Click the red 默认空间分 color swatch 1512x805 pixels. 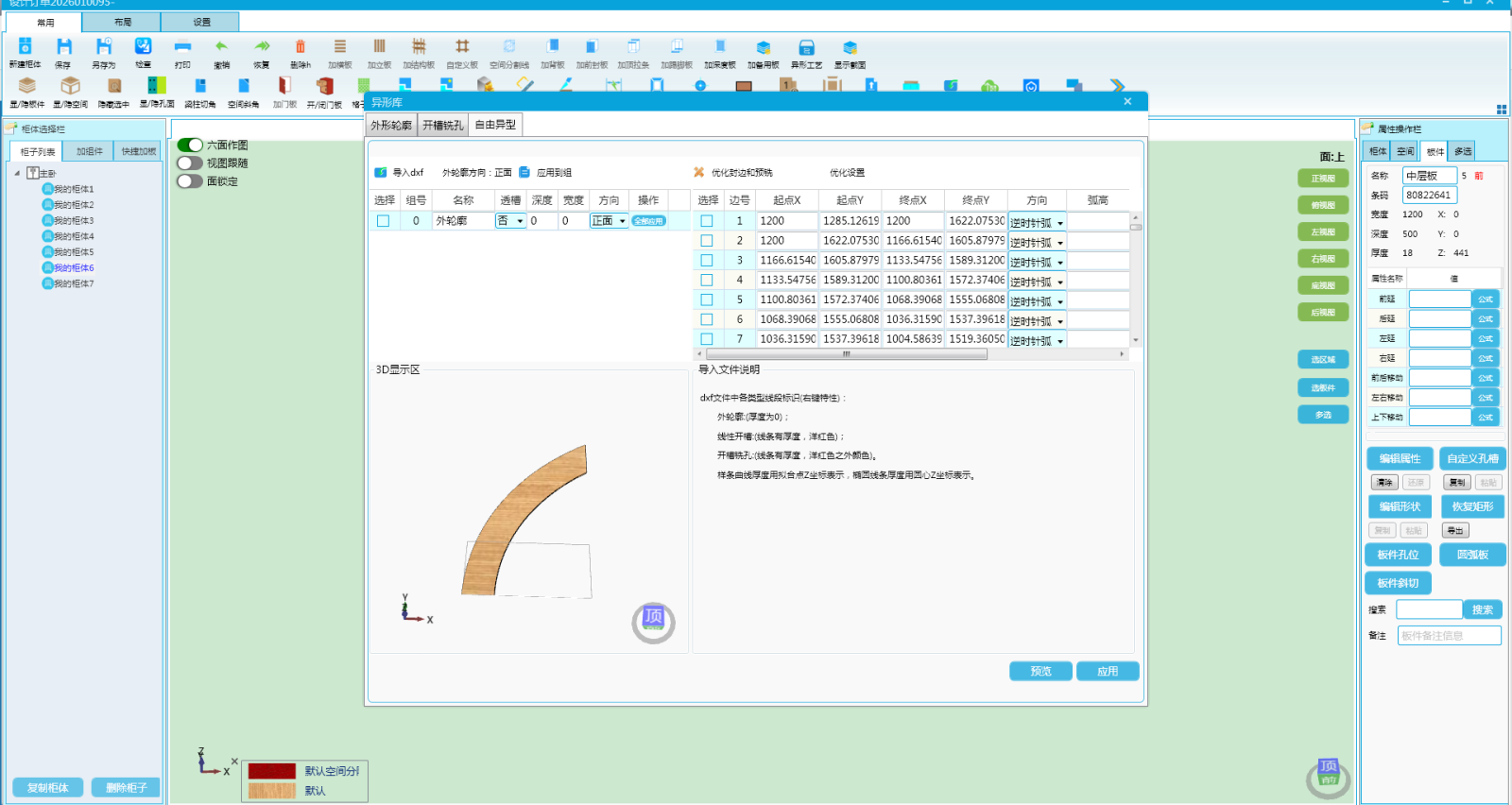[x=272, y=771]
